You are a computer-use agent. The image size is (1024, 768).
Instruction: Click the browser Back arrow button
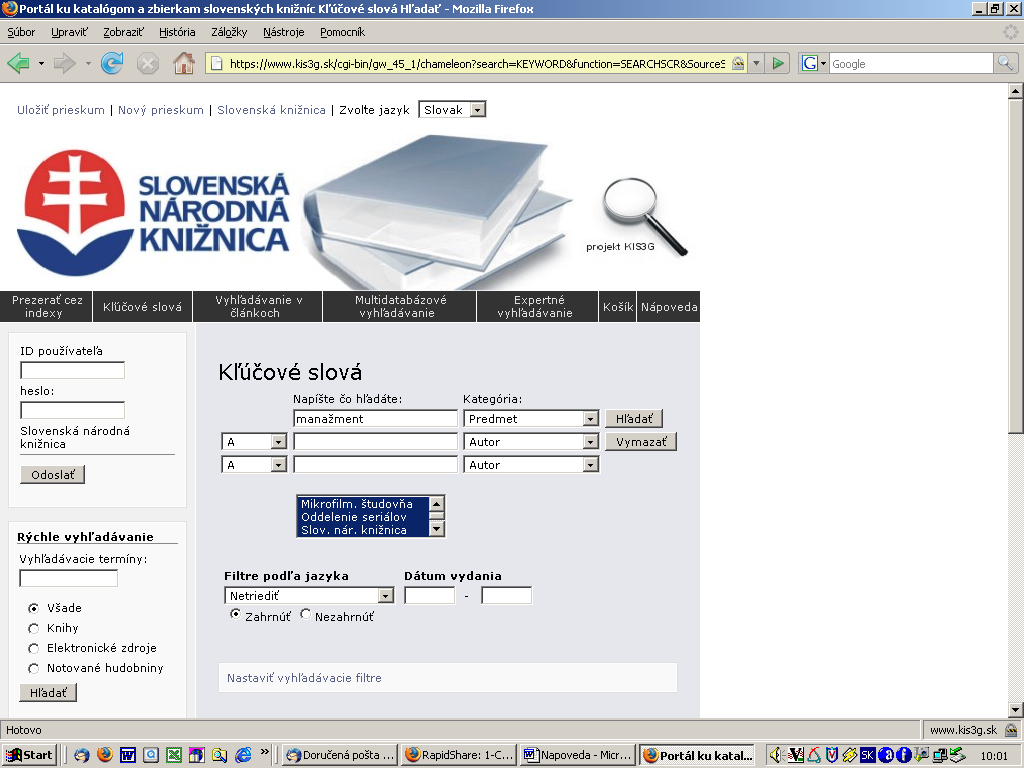click(x=19, y=63)
